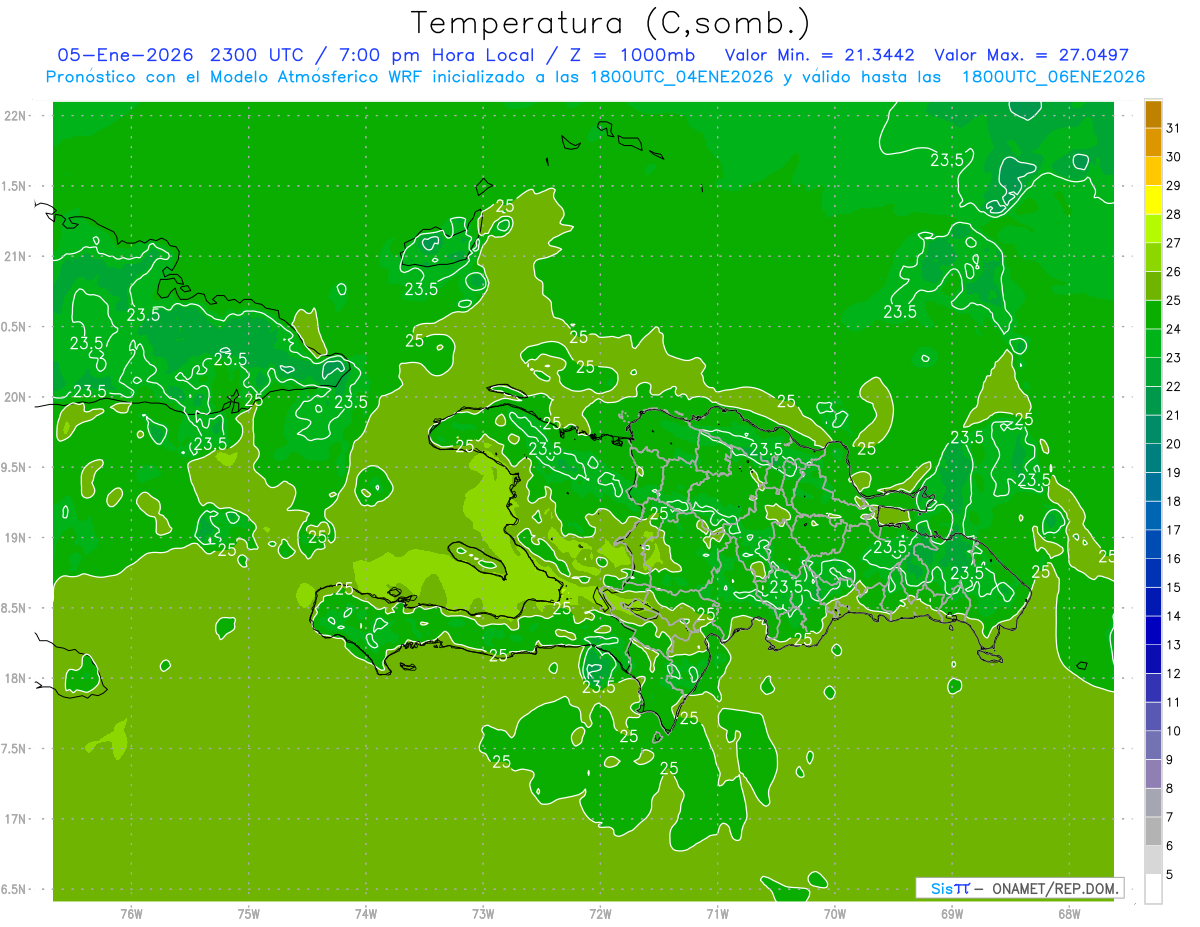The height and width of the screenshot is (927, 1200).
Task: Click the legend value 31
Action: tap(1174, 128)
